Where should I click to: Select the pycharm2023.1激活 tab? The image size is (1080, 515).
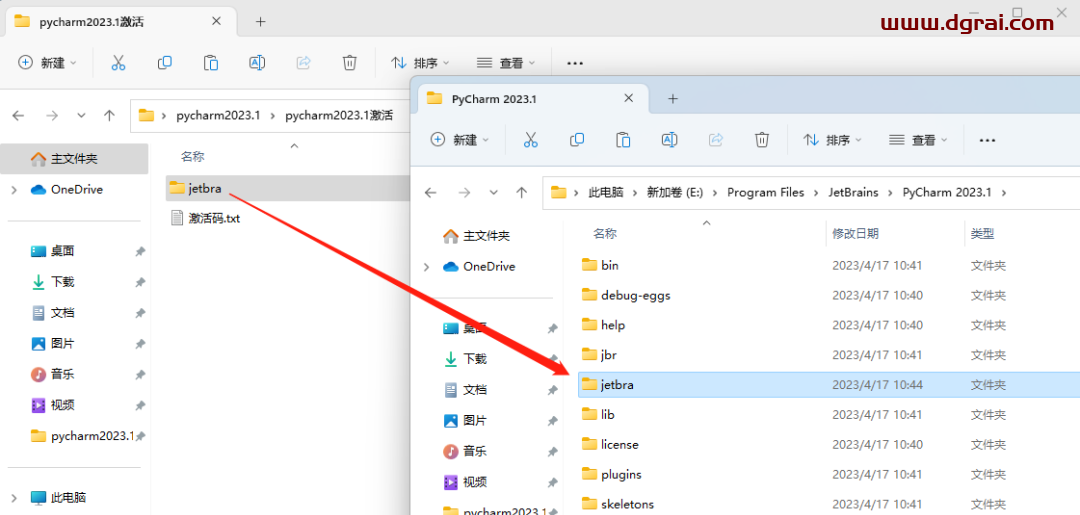point(121,22)
